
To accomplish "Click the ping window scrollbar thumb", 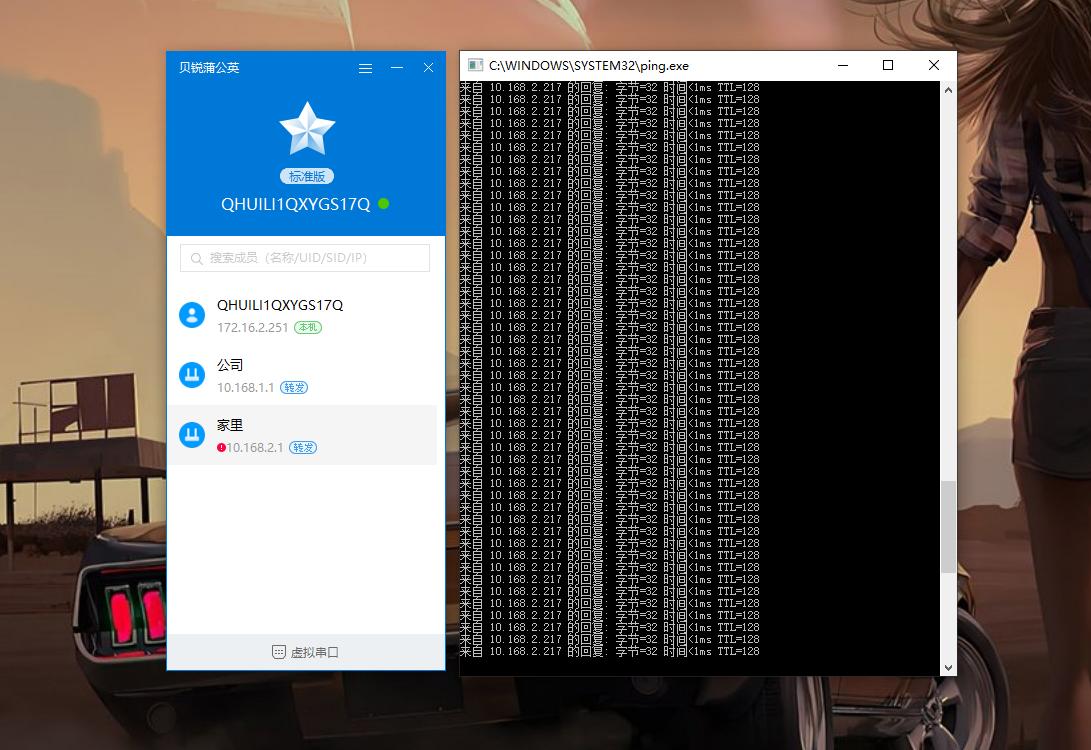I will click(948, 526).
